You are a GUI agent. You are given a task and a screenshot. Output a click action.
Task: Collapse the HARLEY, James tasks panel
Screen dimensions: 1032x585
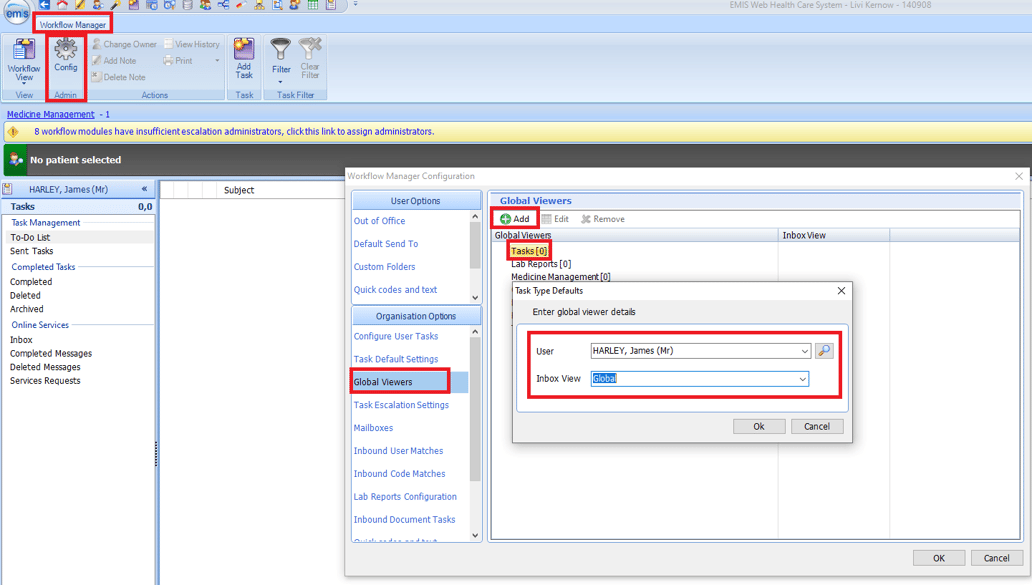point(143,188)
